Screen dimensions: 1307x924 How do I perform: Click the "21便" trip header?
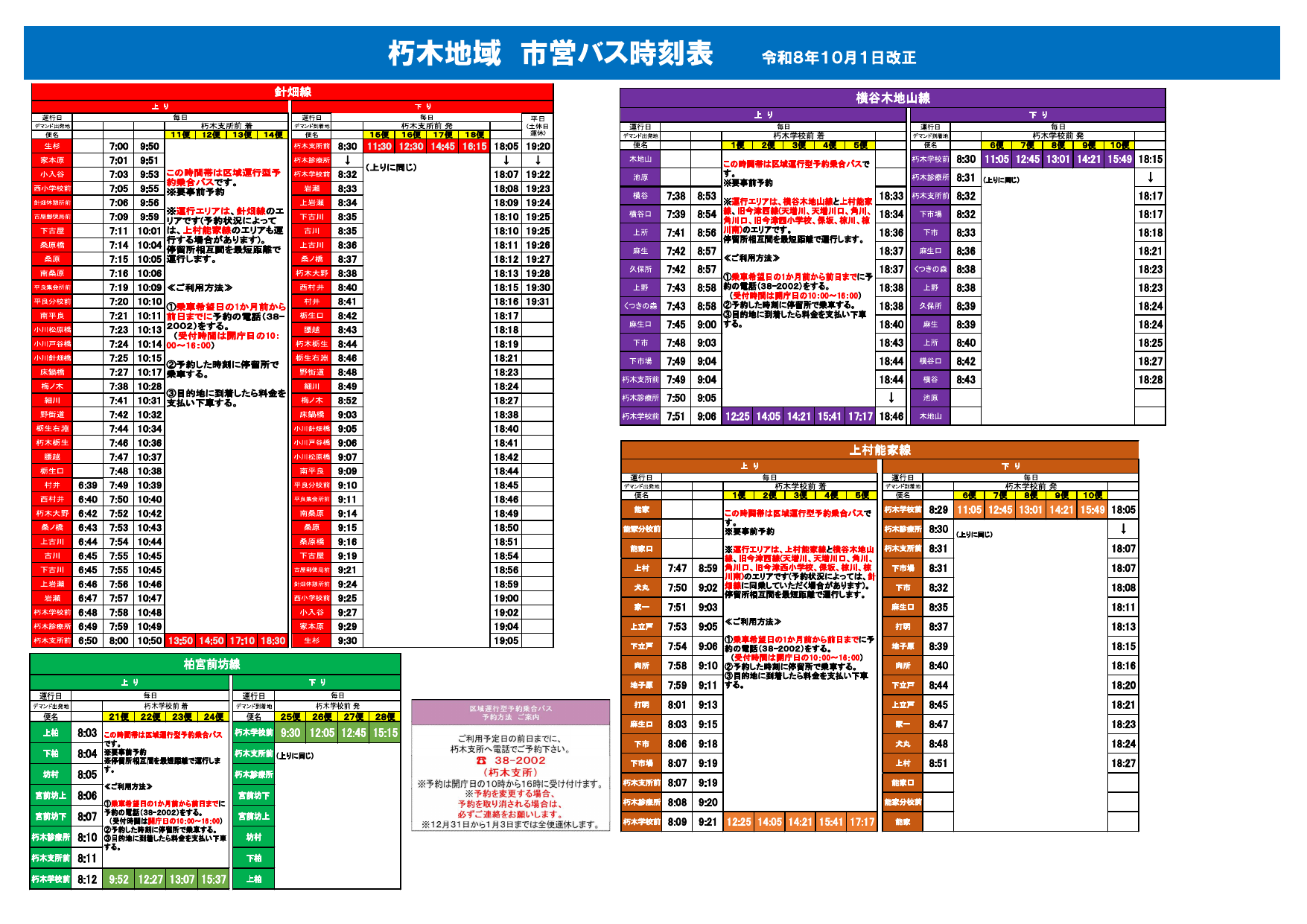tap(119, 717)
